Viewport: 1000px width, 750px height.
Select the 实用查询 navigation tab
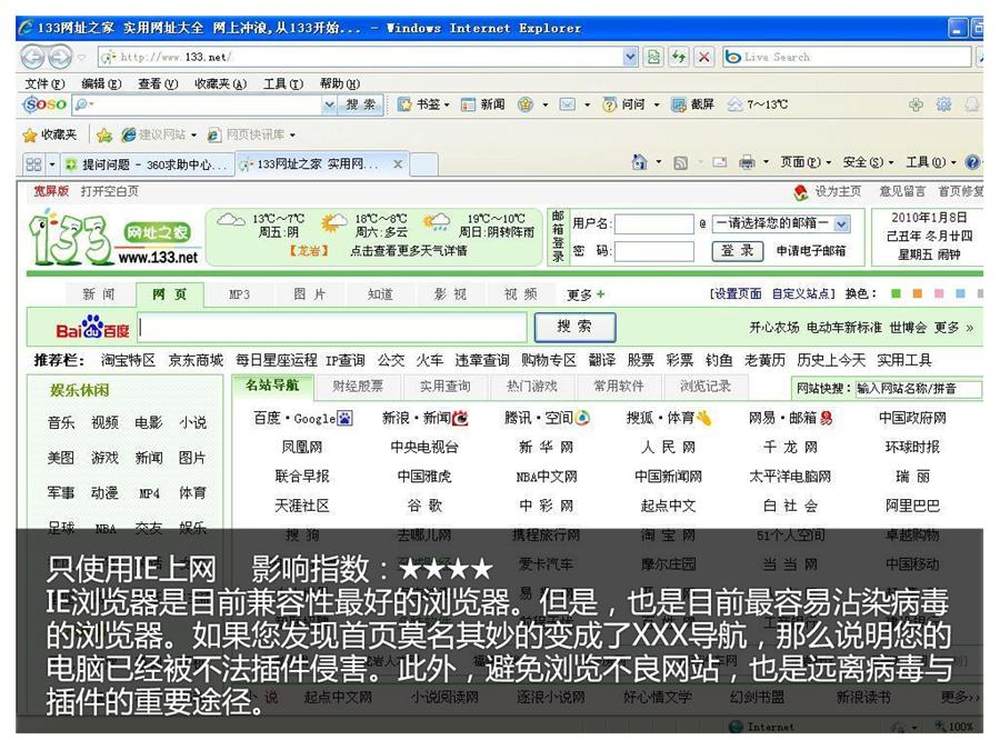pos(445,386)
